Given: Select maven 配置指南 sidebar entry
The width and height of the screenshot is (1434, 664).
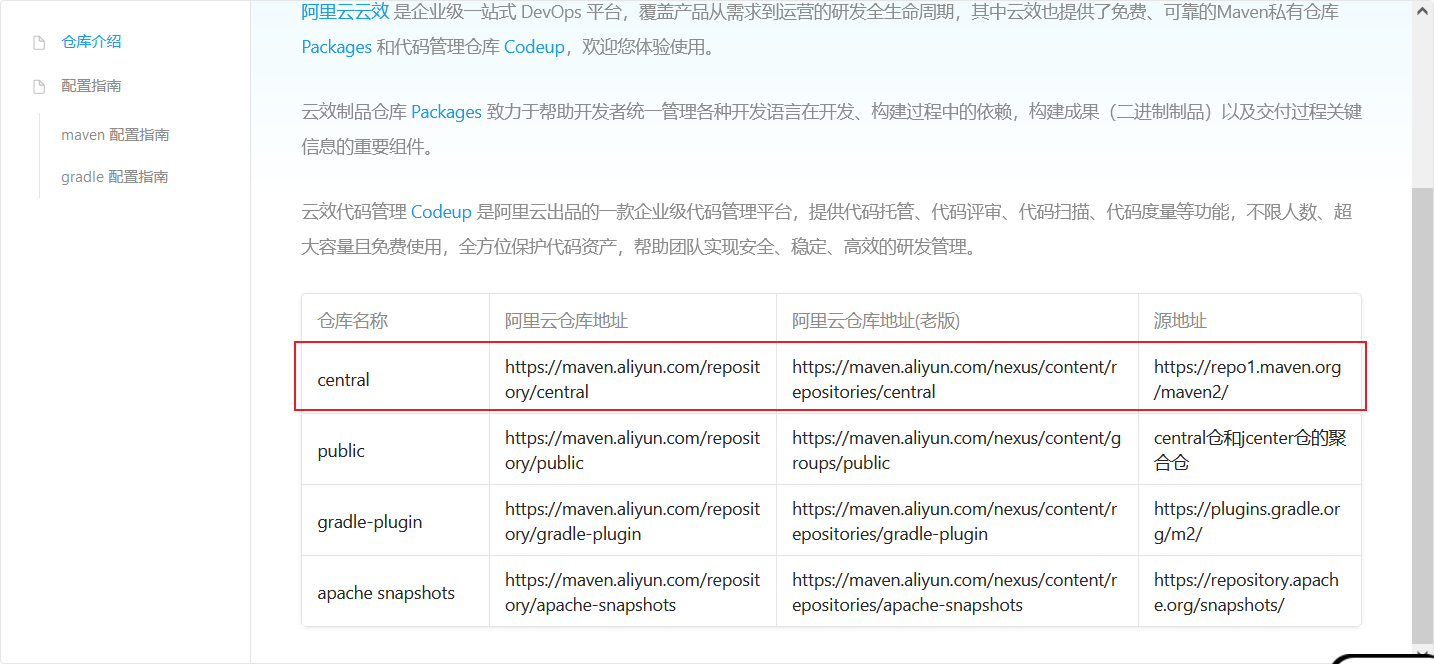Looking at the screenshot, I should 115,134.
